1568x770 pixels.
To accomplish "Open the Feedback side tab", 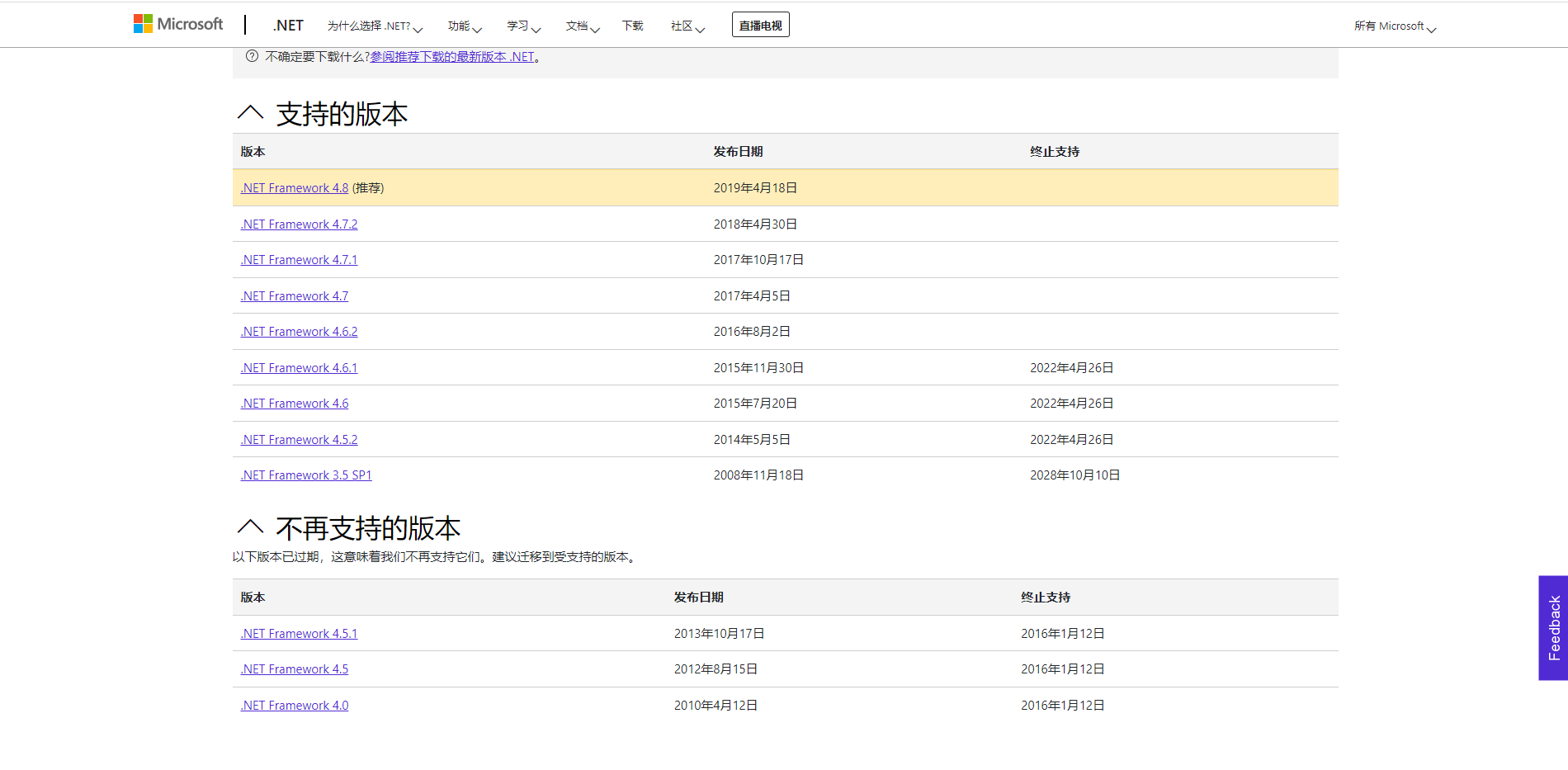I will [1553, 628].
